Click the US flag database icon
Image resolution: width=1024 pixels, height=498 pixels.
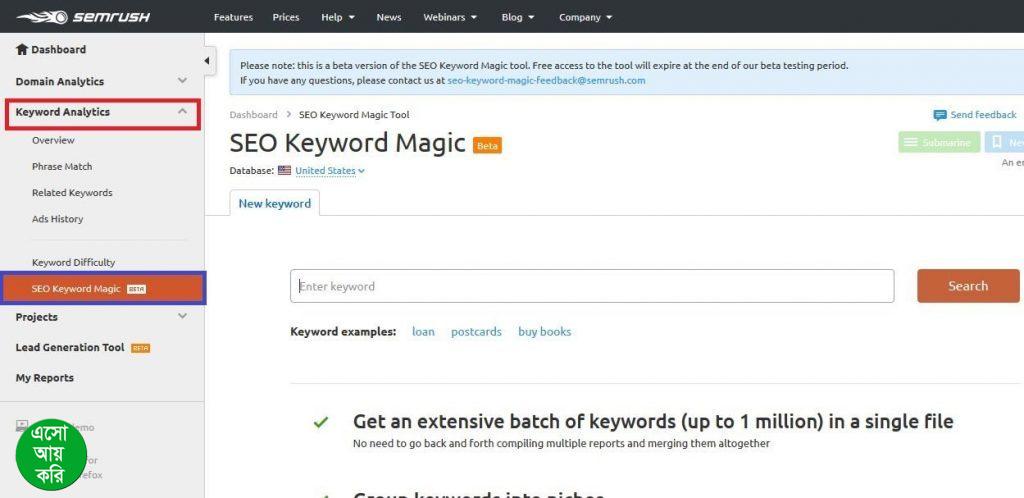click(284, 171)
